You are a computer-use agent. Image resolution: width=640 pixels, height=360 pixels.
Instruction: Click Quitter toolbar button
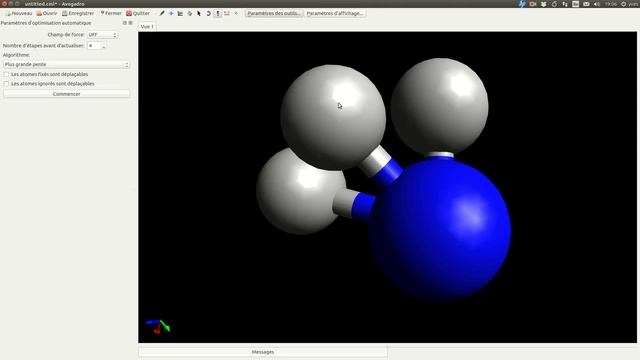coord(138,13)
